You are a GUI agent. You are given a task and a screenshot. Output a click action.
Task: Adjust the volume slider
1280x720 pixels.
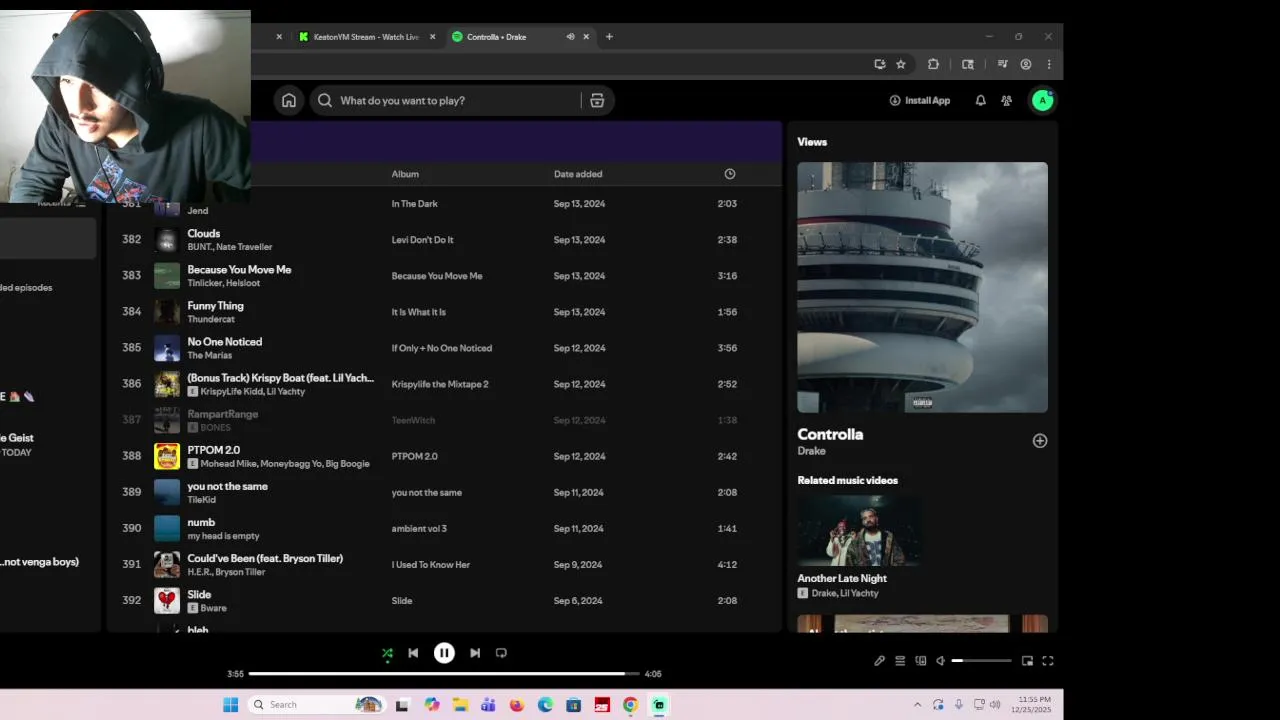[981, 661]
